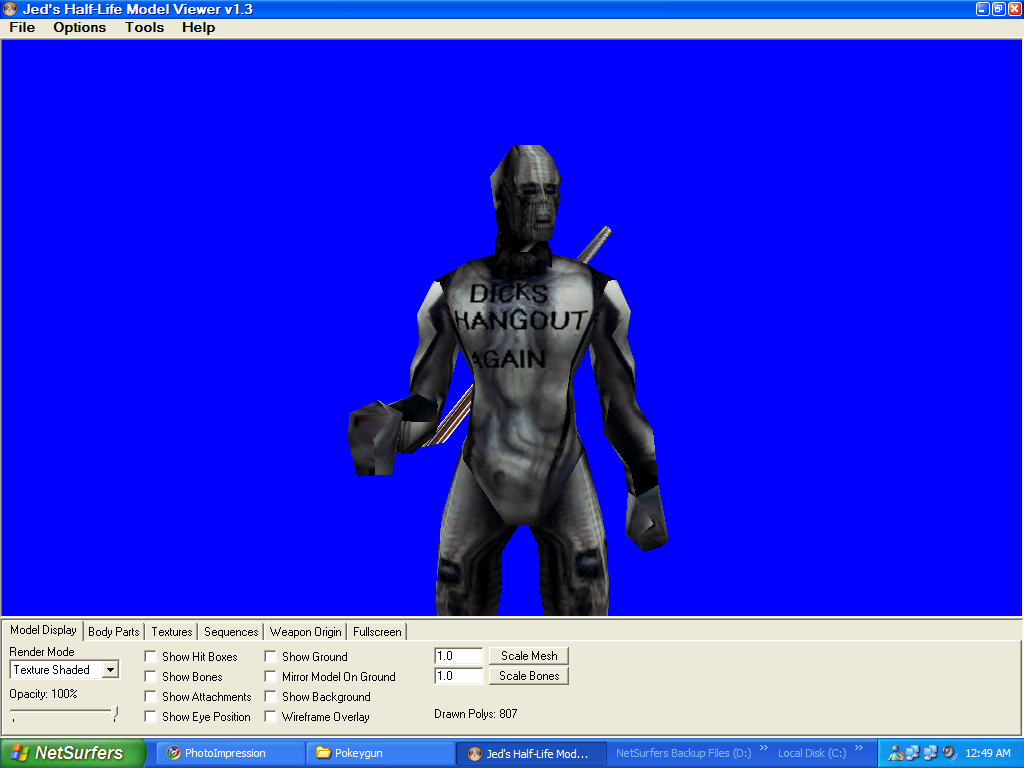Toggle the Show Attachments checkbox
The image size is (1024, 768).
[150, 697]
